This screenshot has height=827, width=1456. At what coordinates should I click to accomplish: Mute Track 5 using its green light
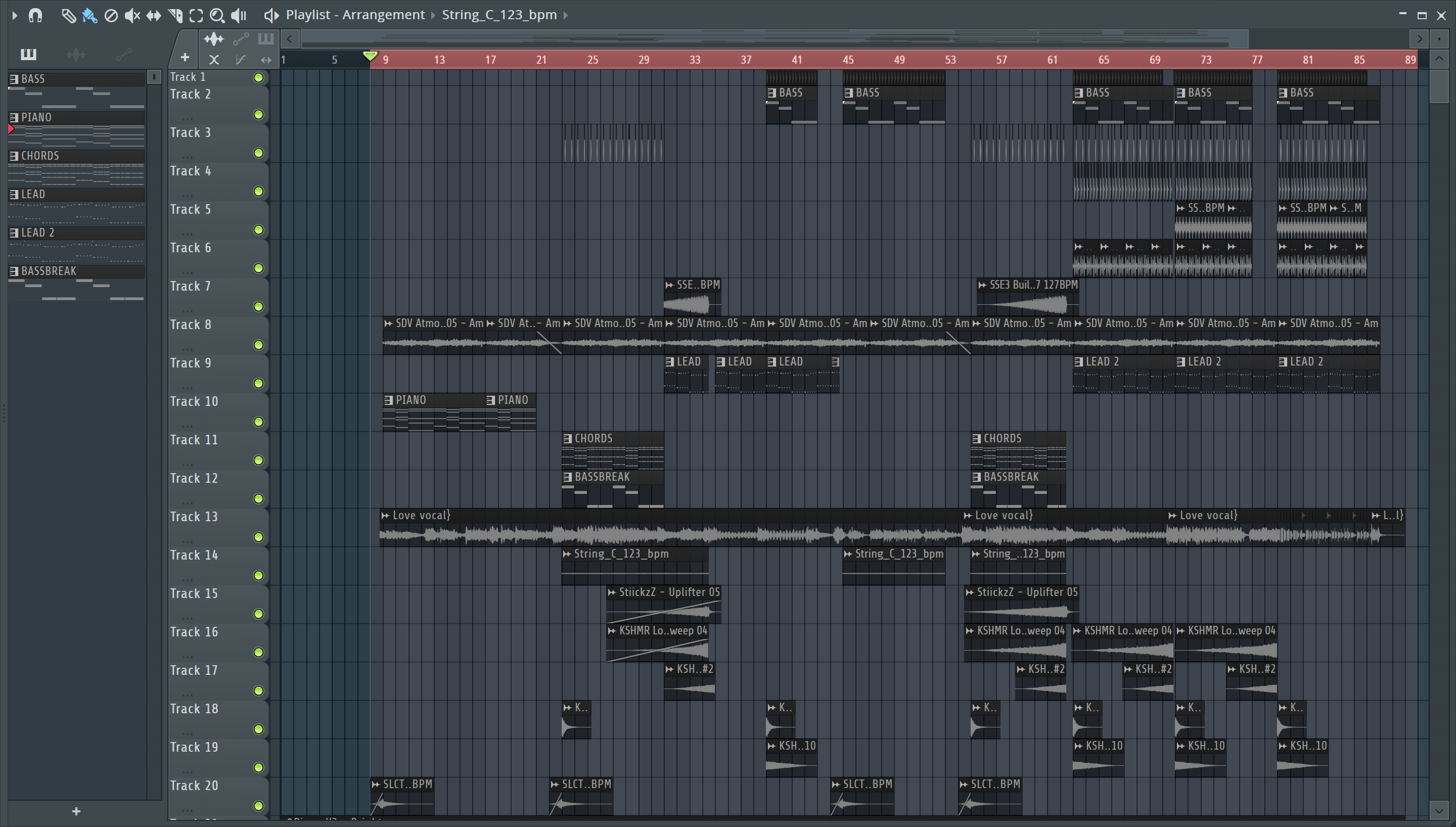[258, 230]
